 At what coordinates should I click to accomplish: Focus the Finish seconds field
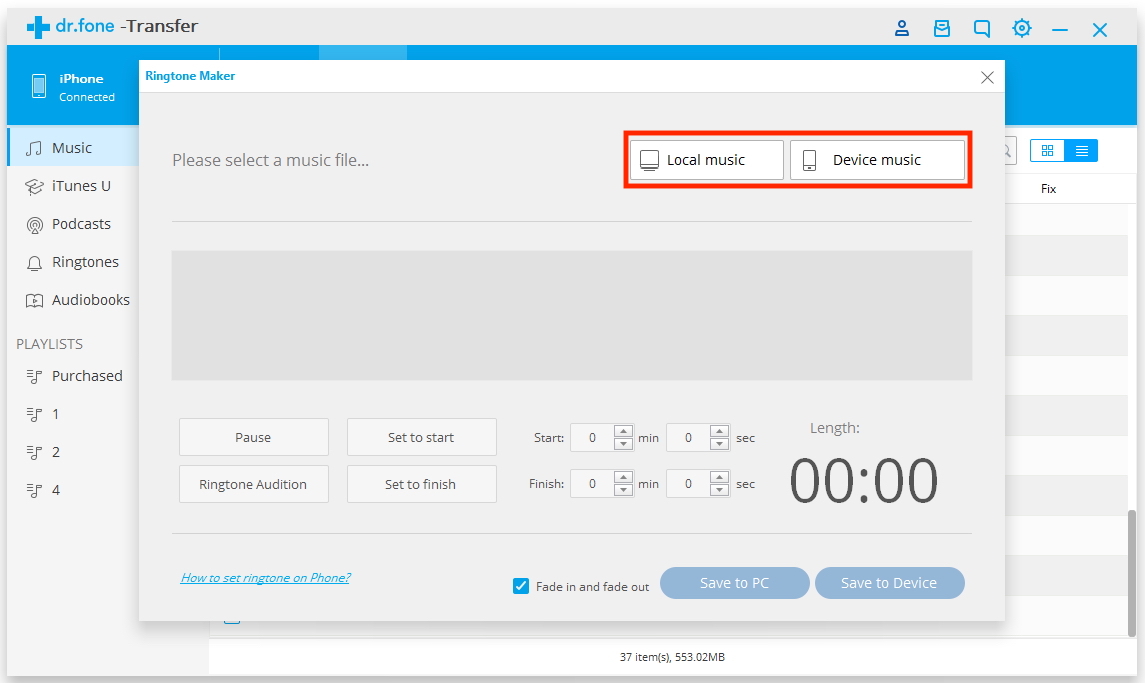click(688, 484)
